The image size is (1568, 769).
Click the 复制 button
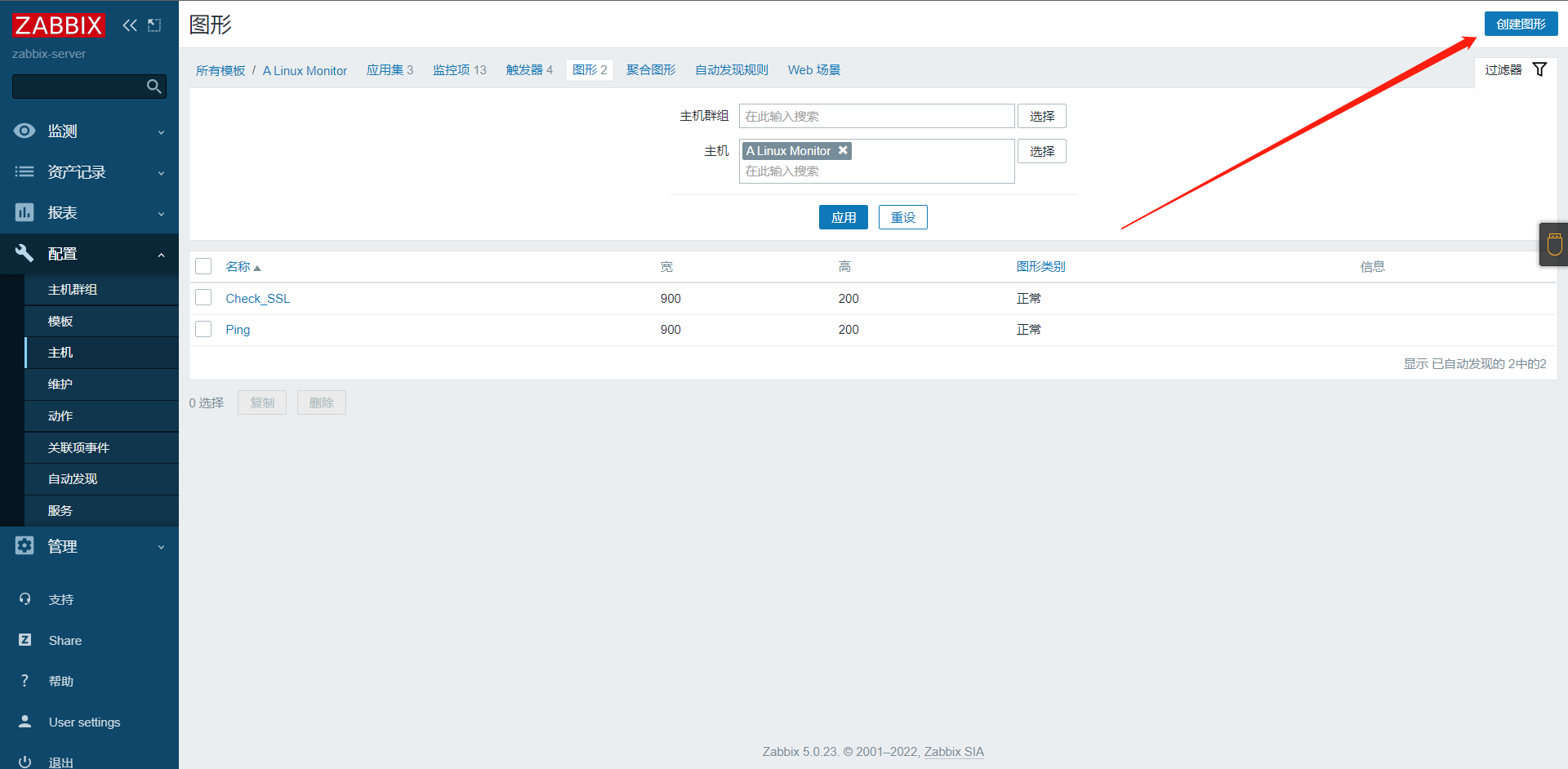(x=262, y=402)
